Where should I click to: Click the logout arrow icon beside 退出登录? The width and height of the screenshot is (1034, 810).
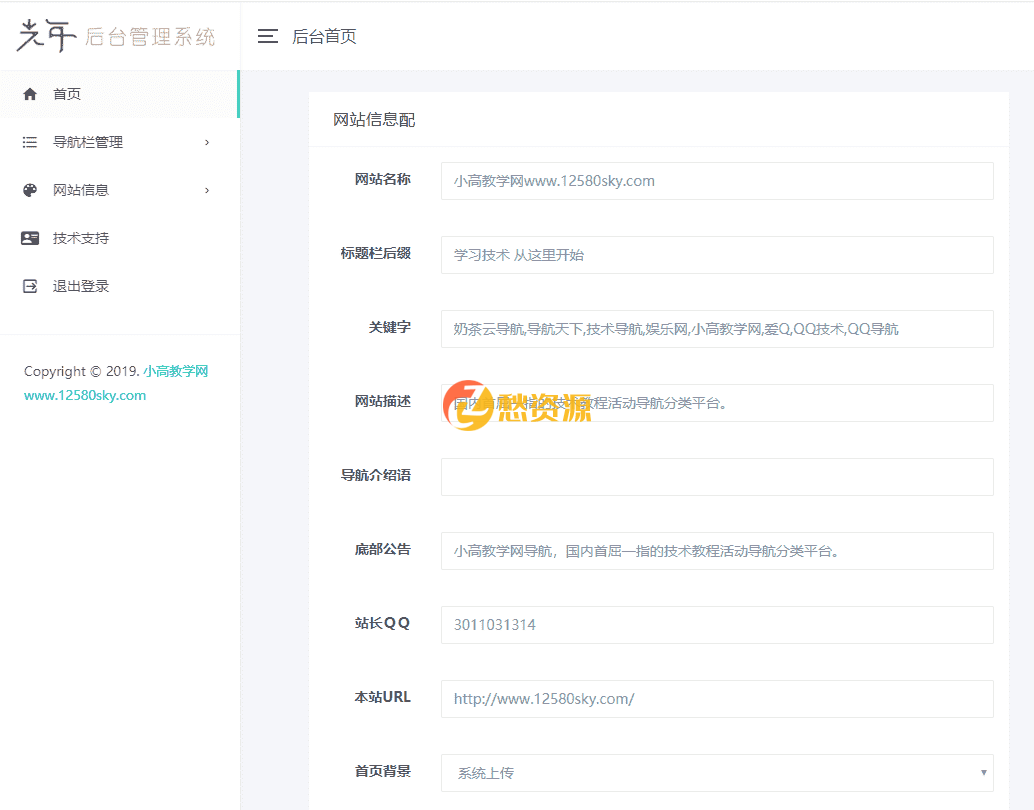(x=29, y=285)
